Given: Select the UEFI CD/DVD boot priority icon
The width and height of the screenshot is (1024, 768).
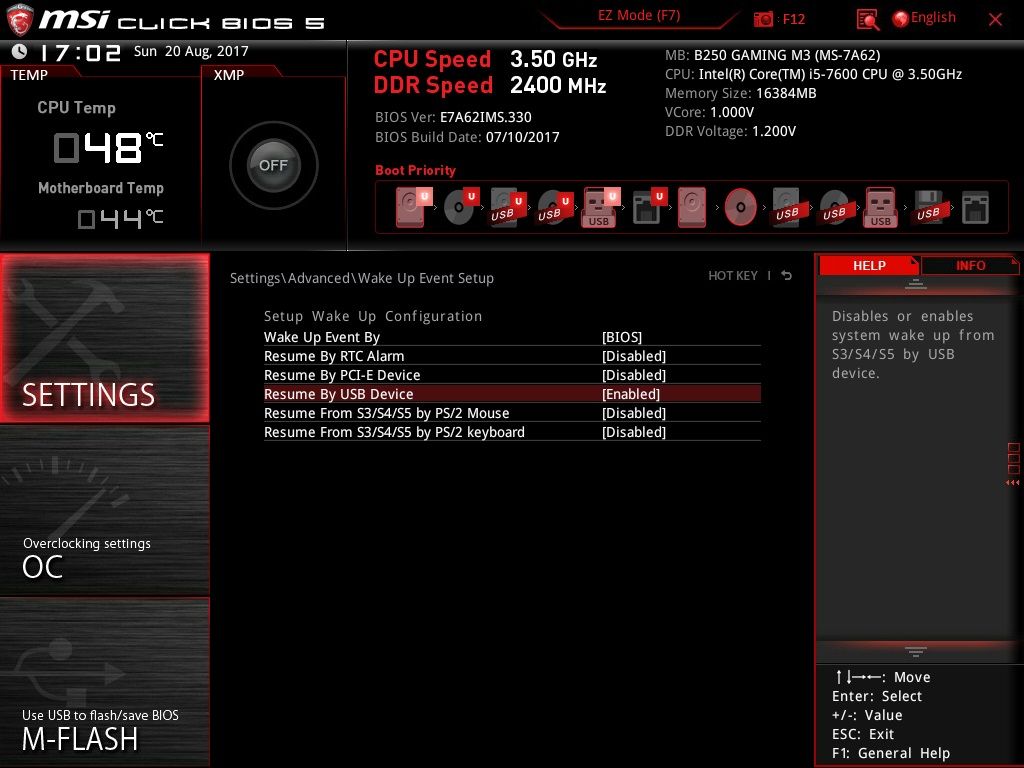Looking at the screenshot, I should click(460, 206).
